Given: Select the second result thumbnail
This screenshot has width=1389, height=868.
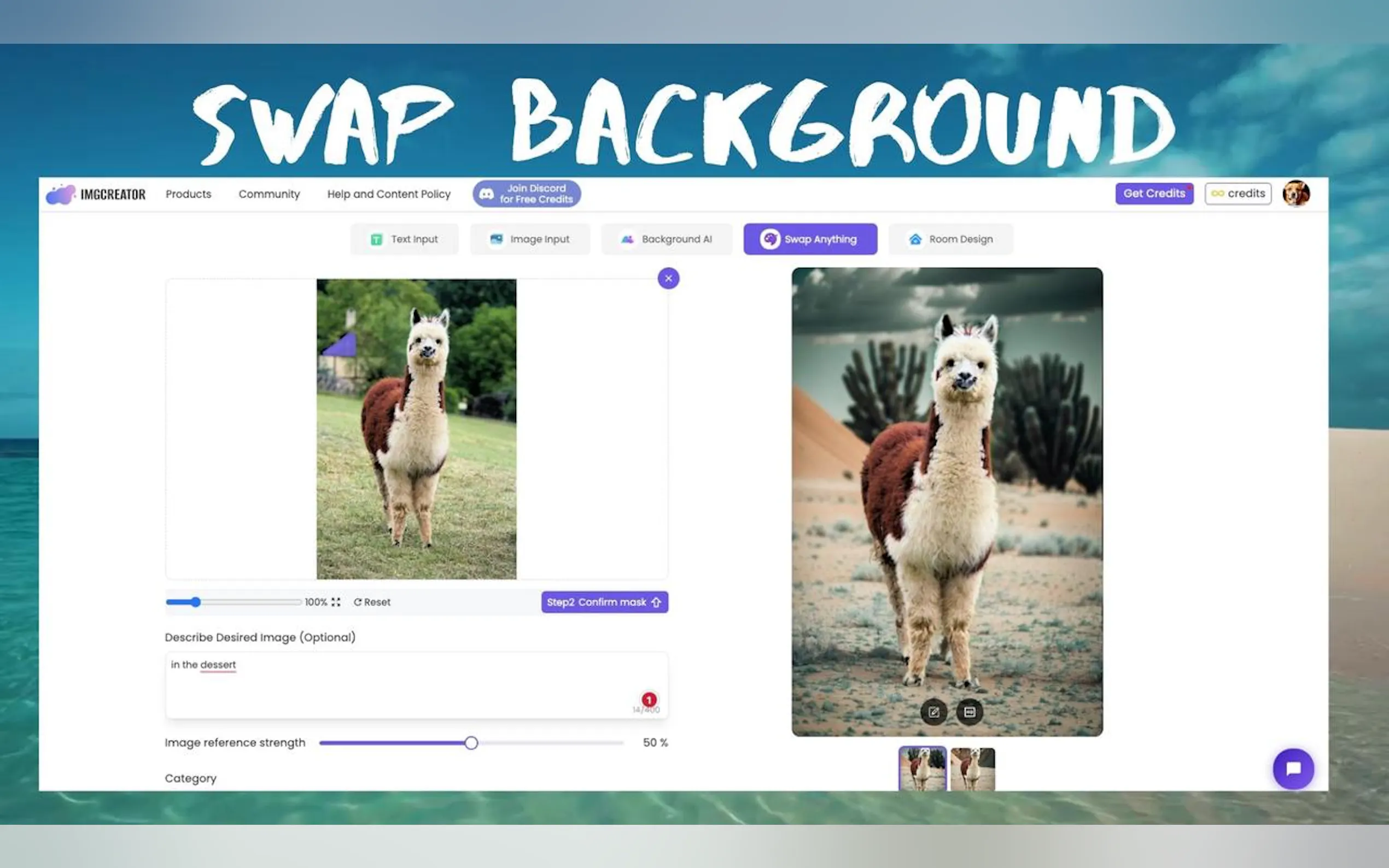Looking at the screenshot, I should tap(973, 769).
